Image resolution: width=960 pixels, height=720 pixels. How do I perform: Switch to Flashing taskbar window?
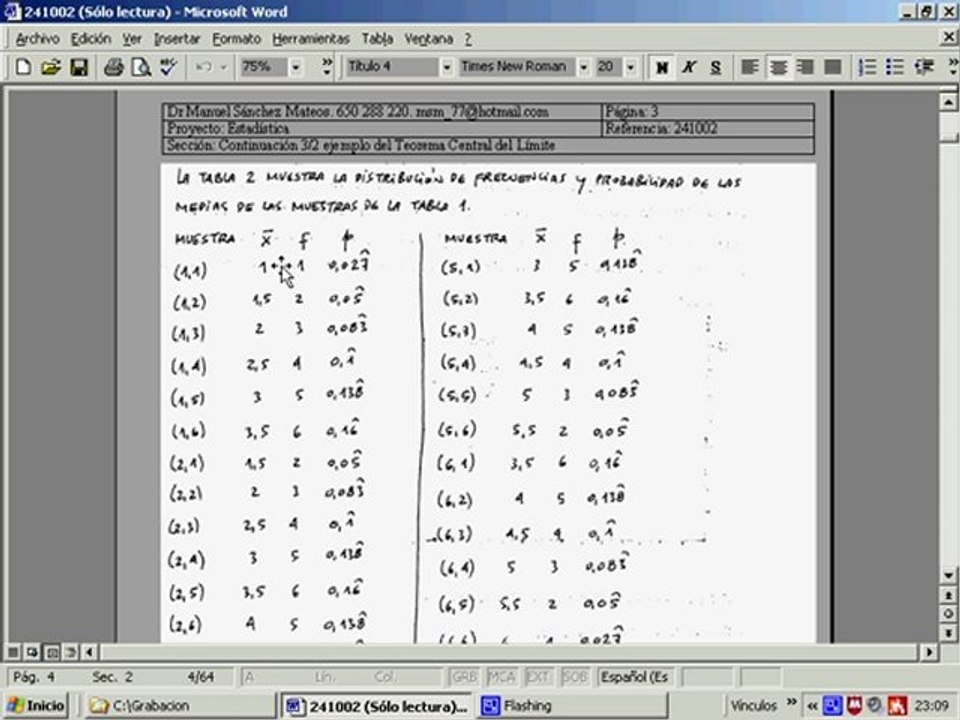(571, 706)
